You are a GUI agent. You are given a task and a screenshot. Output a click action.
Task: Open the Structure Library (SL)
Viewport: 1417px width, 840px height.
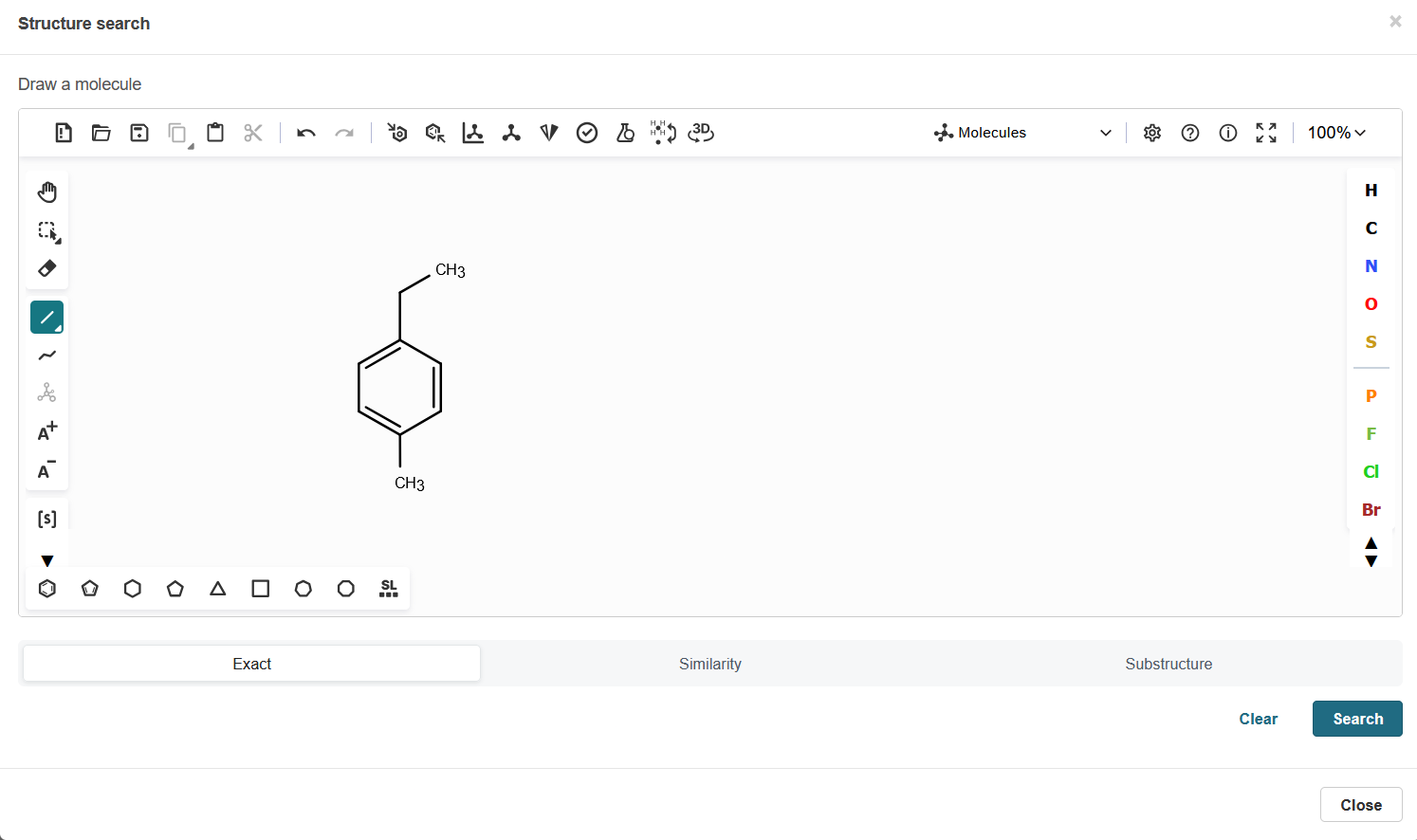coord(389,589)
